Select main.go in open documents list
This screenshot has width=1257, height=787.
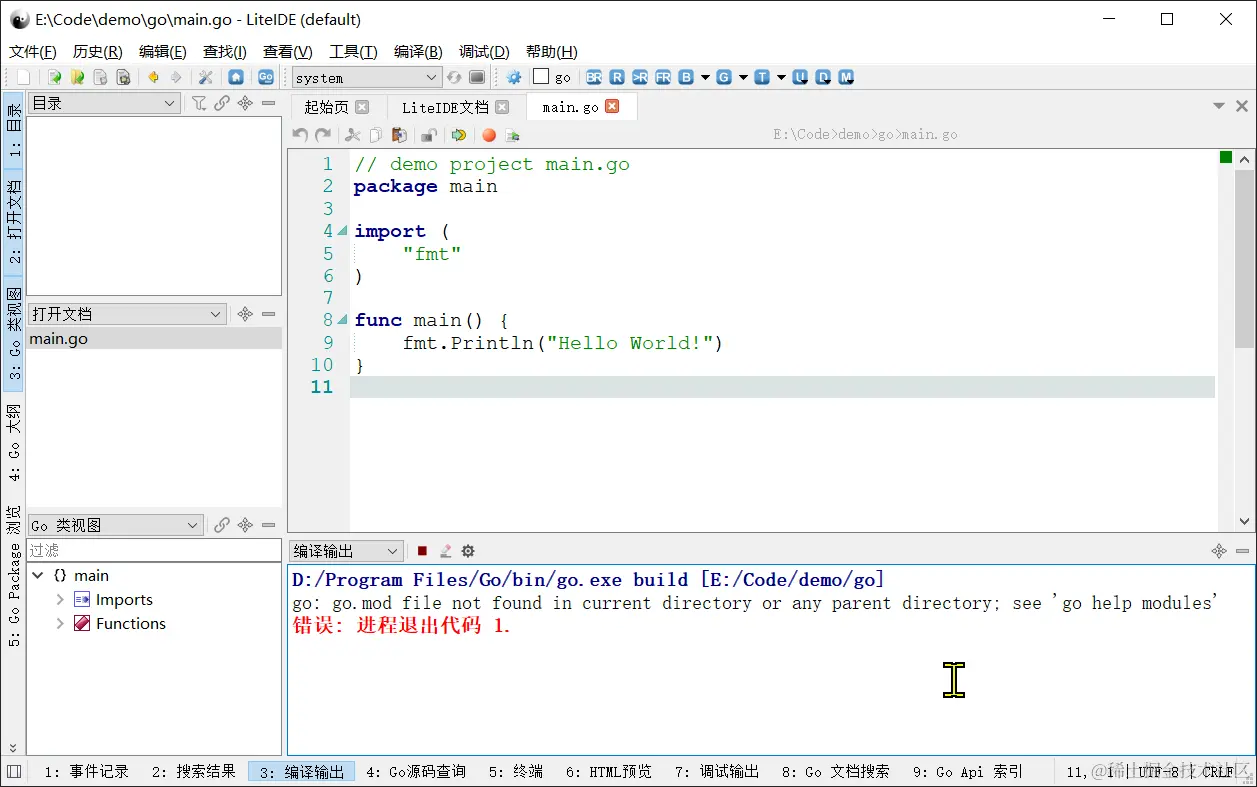pos(154,339)
